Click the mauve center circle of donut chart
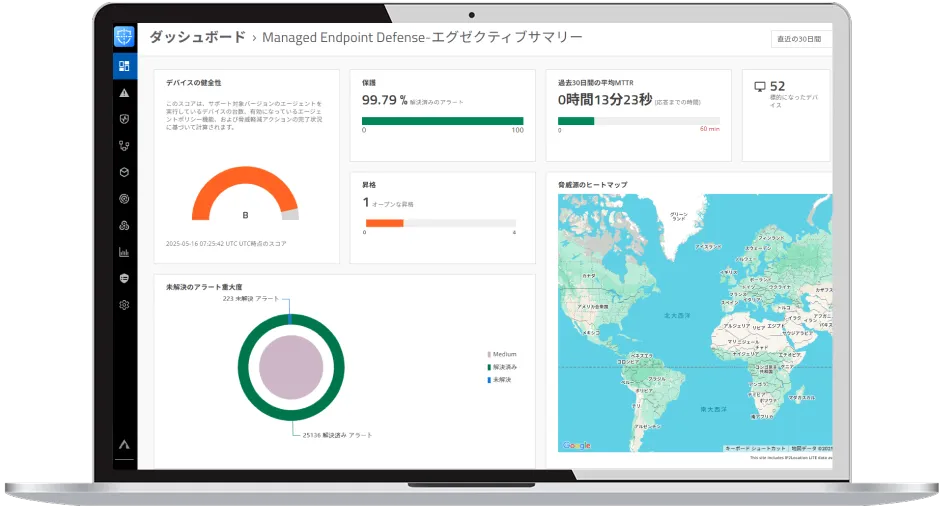 click(x=291, y=367)
